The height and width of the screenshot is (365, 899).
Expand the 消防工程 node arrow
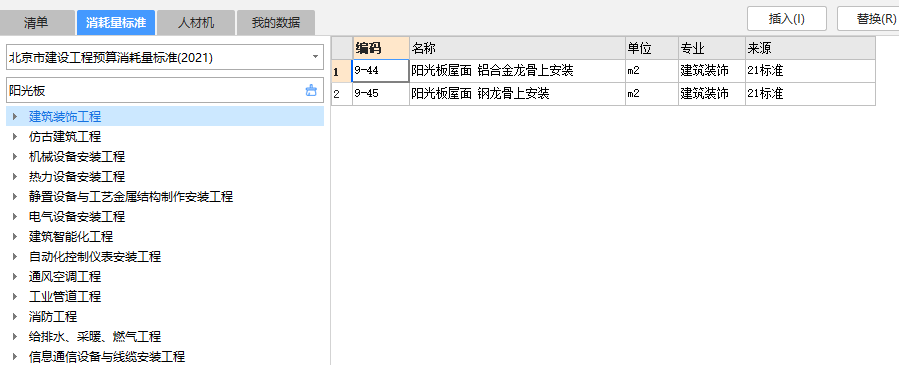click(x=15, y=317)
